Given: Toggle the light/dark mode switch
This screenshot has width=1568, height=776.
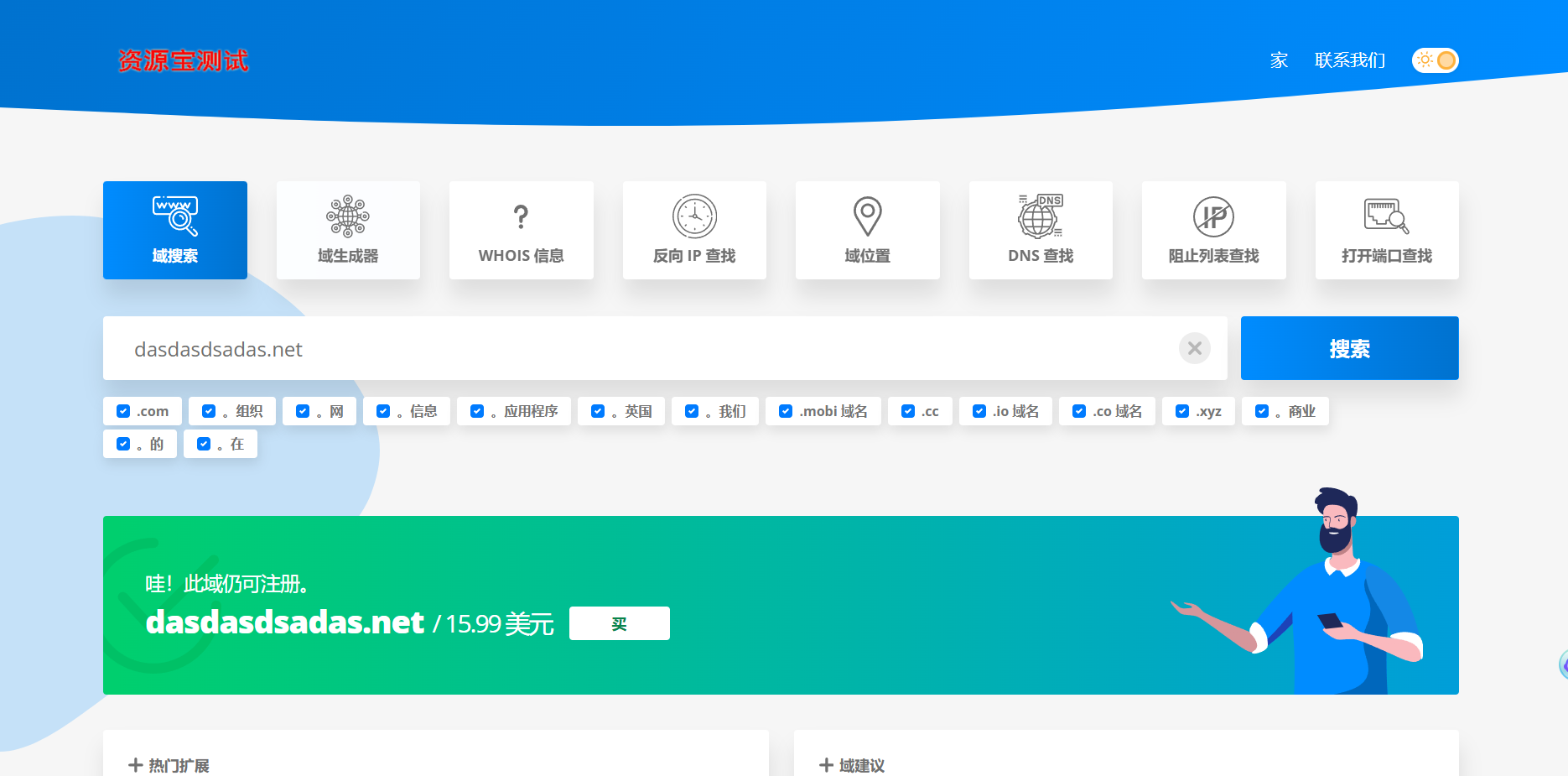Looking at the screenshot, I should [x=1435, y=60].
